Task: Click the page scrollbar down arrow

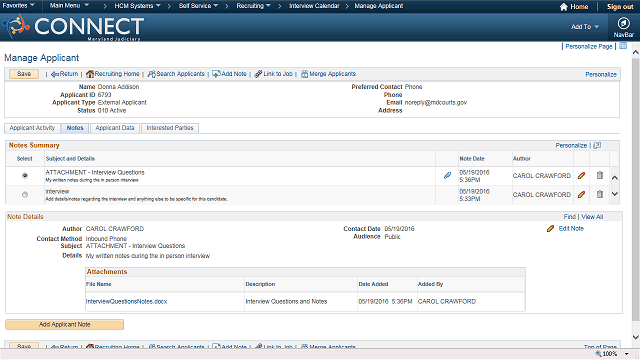Action: pyautogui.click(x=636, y=337)
